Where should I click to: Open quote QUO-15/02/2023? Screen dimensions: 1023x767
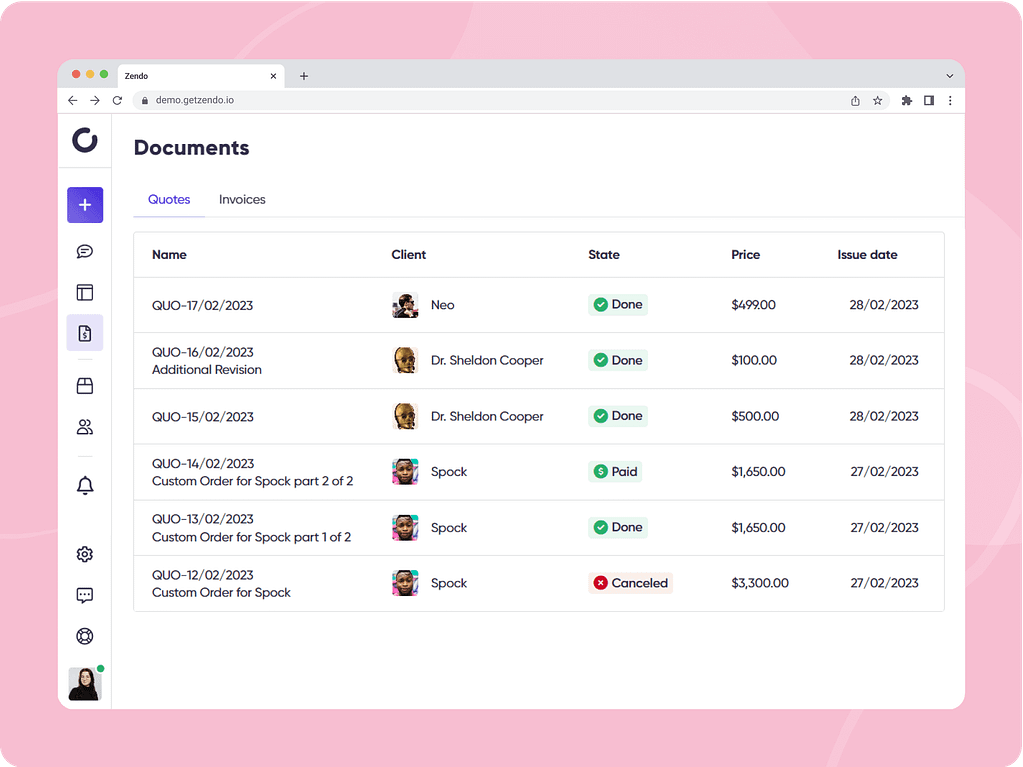click(202, 417)
